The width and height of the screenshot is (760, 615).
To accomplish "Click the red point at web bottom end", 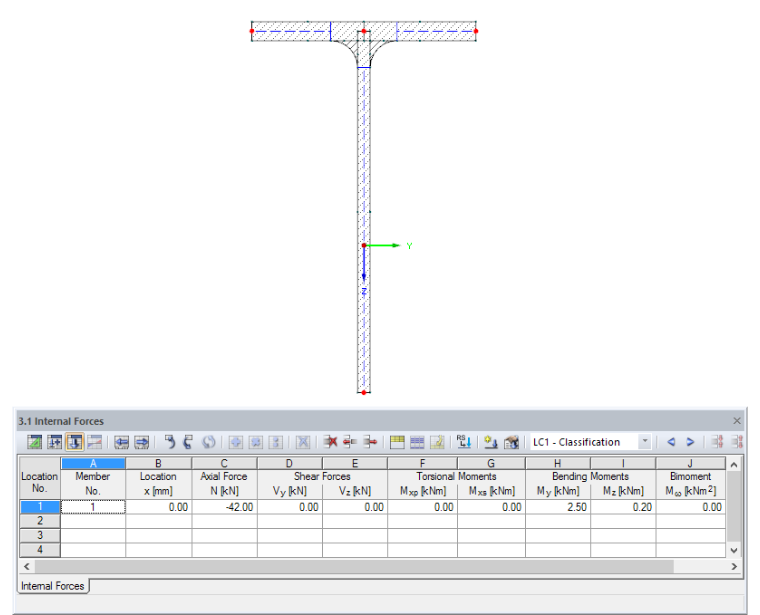I will click(x=364, y=393).
